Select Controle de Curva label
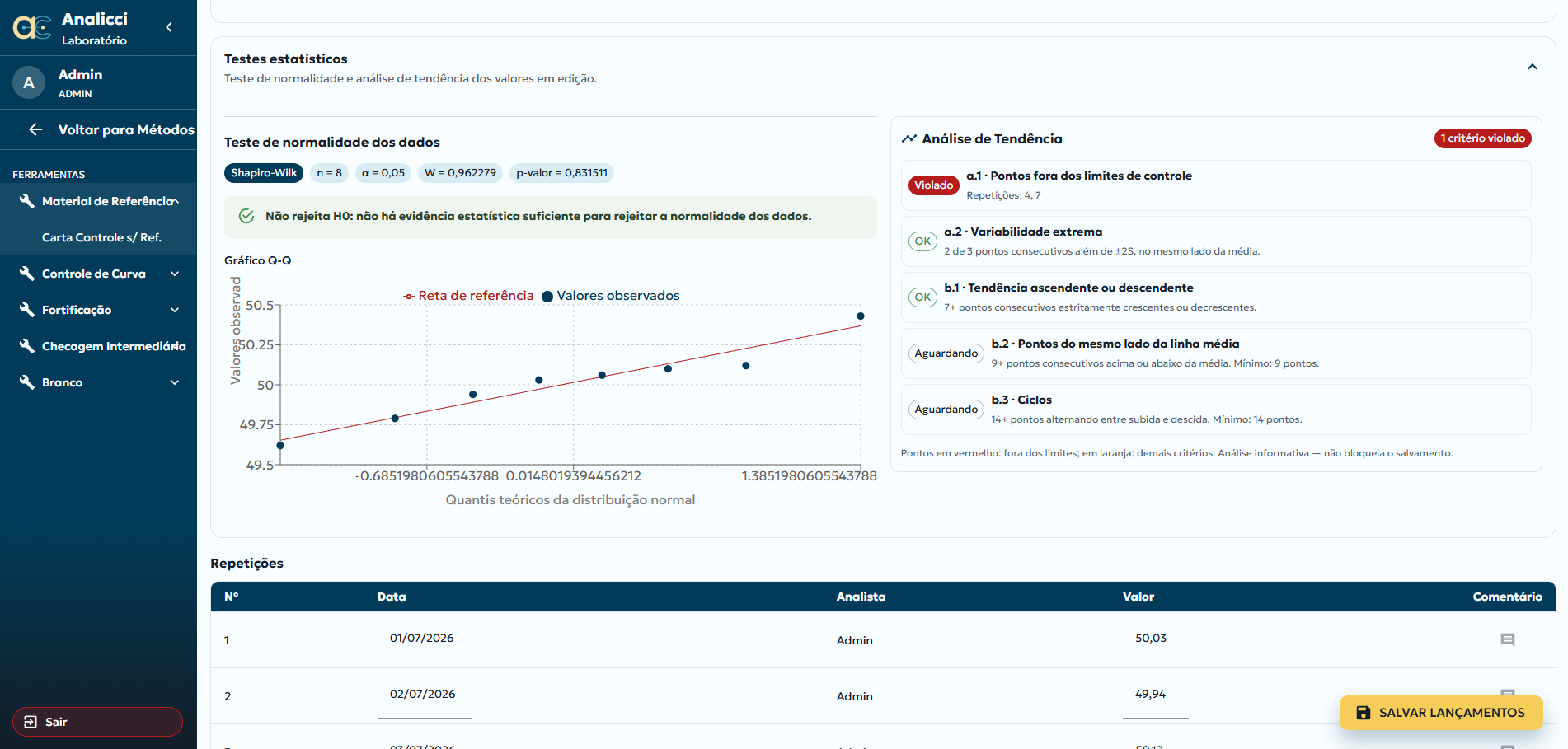 coord(94,274)
